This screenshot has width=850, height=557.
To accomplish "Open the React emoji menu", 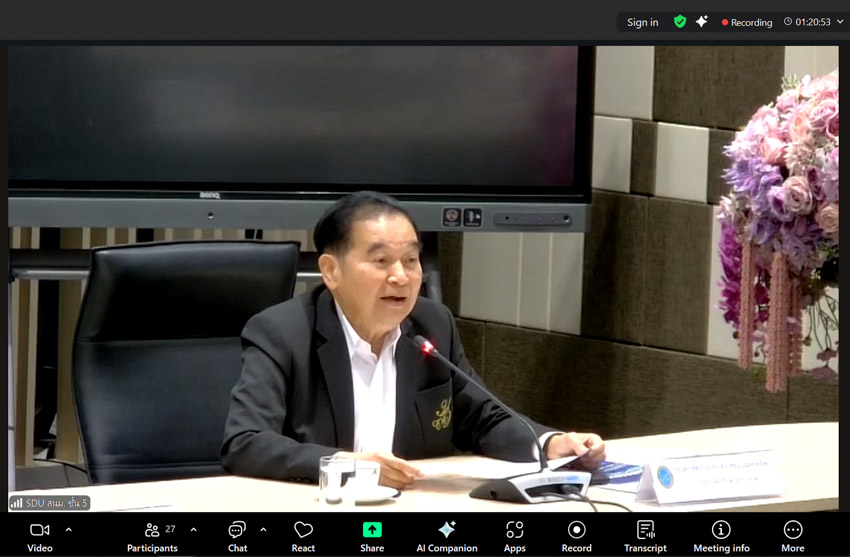I will [303, 535].
